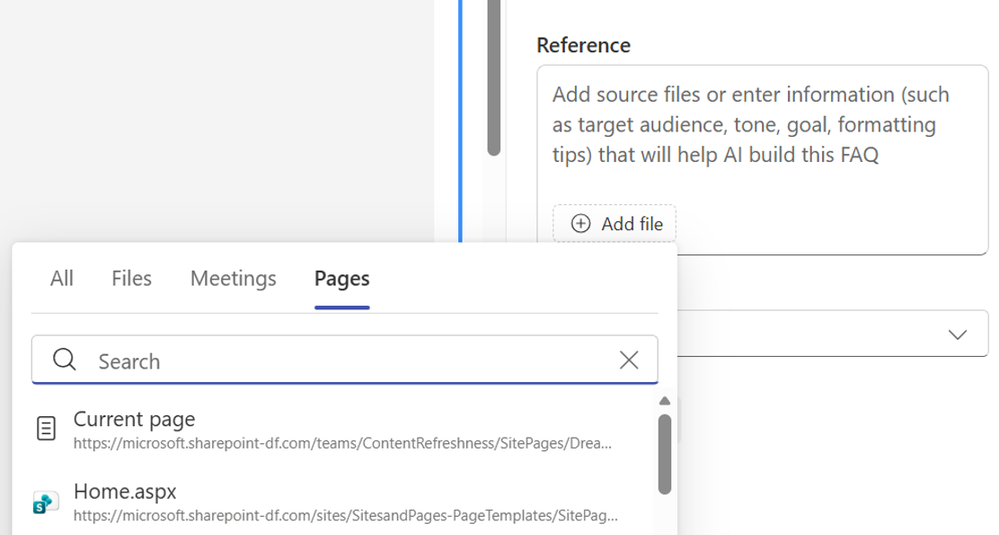Click the Search input field
This screenshot has width=999, height=535.
tap(345, 360)
